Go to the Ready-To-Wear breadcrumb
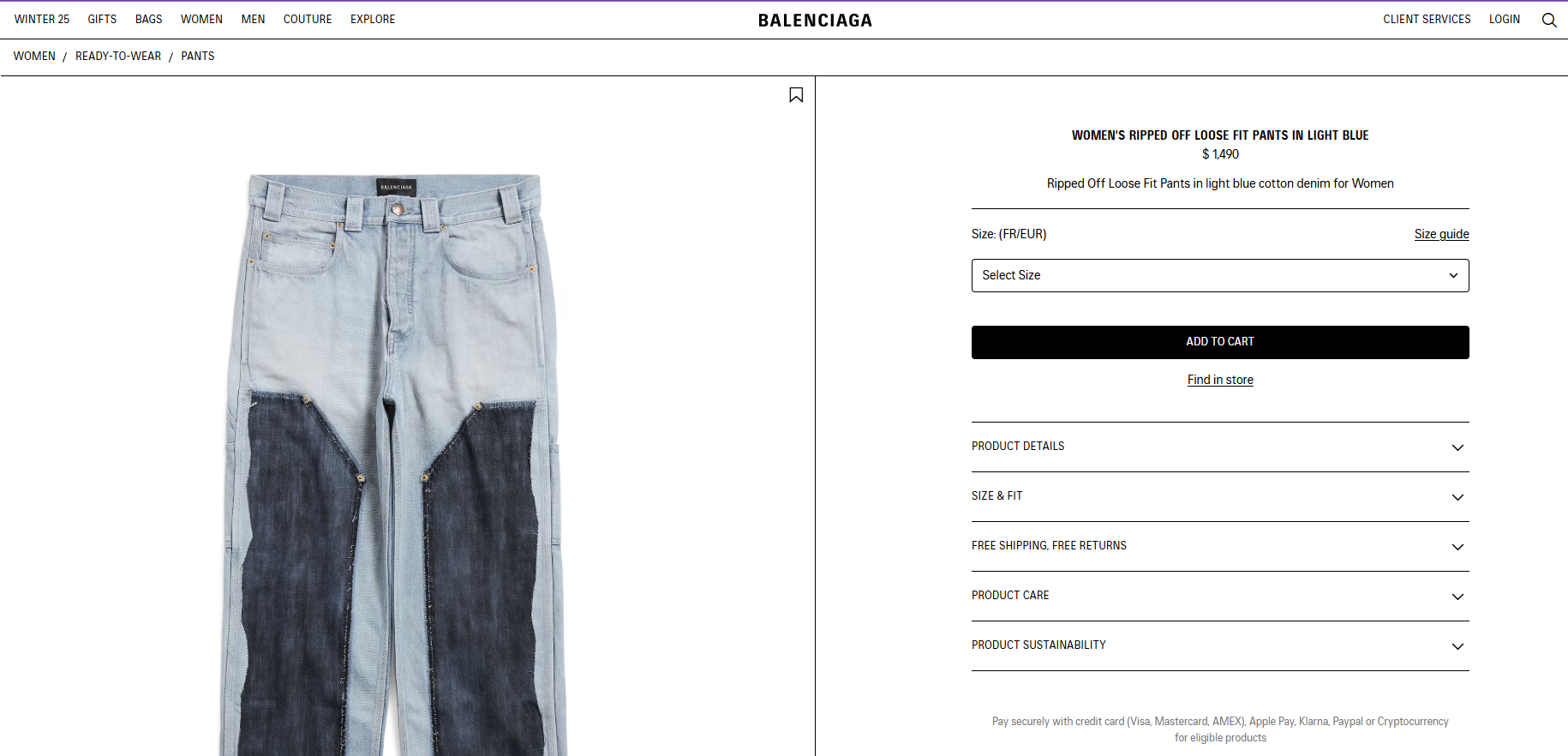 (x=118, y=56)
